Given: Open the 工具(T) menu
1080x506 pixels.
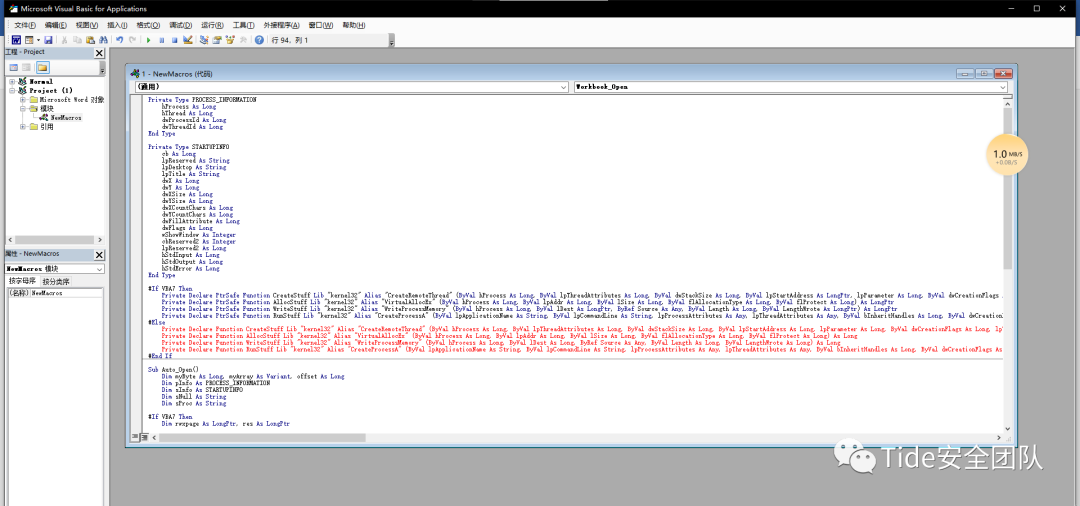Looking at the screenshot, I should pyautogui.click(x=244, y=25).
